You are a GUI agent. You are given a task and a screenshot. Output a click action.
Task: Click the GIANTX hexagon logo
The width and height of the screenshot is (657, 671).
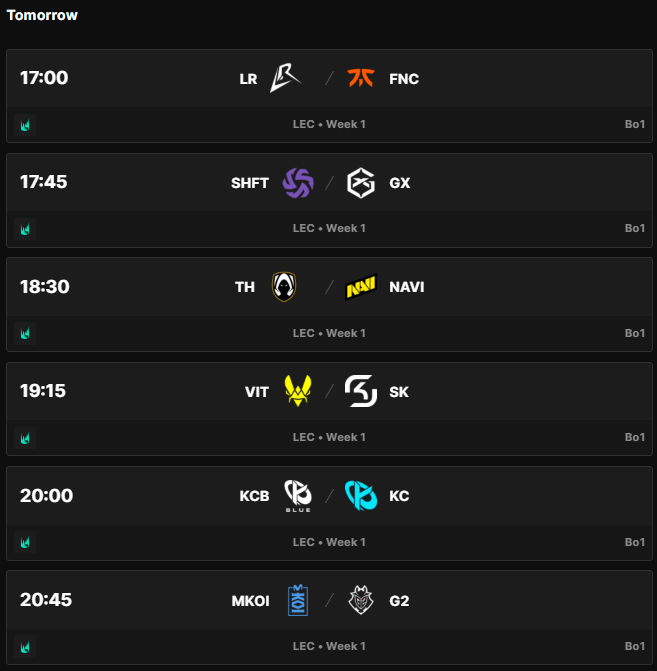(361, 183)
